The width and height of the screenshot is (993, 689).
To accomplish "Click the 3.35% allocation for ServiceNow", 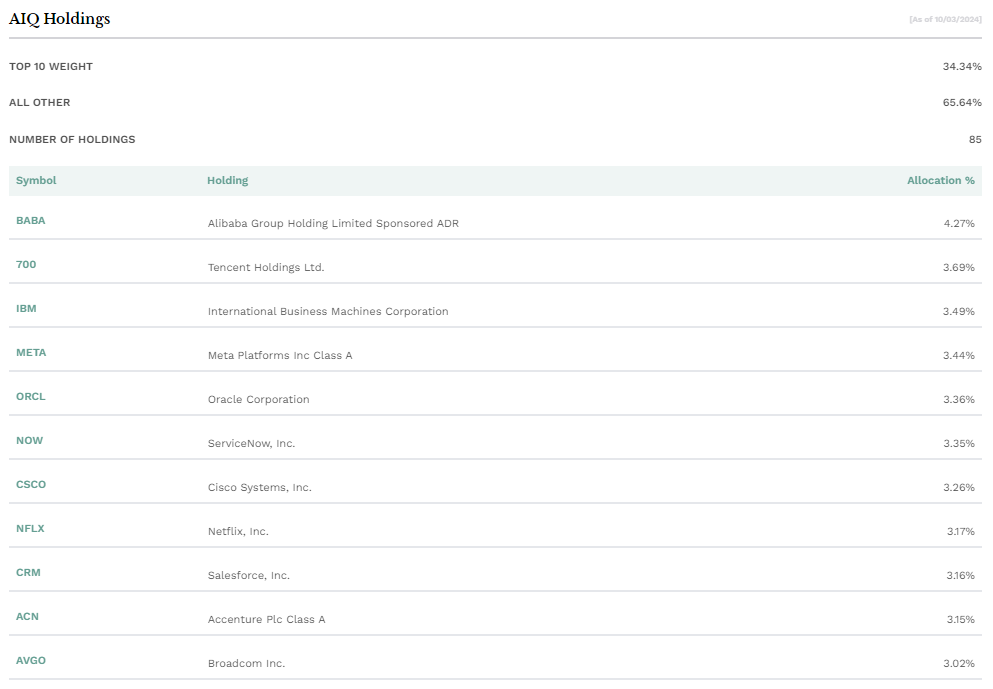I will click(x=959, y=443).
